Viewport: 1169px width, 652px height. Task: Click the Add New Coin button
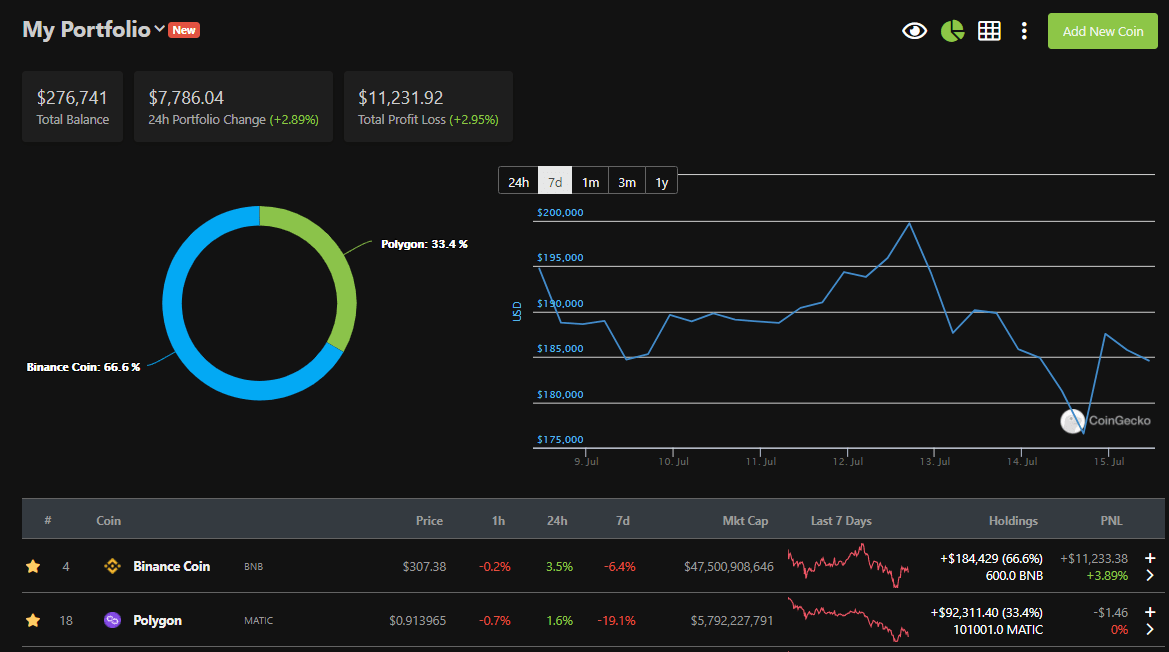[x=1103, y=31]
